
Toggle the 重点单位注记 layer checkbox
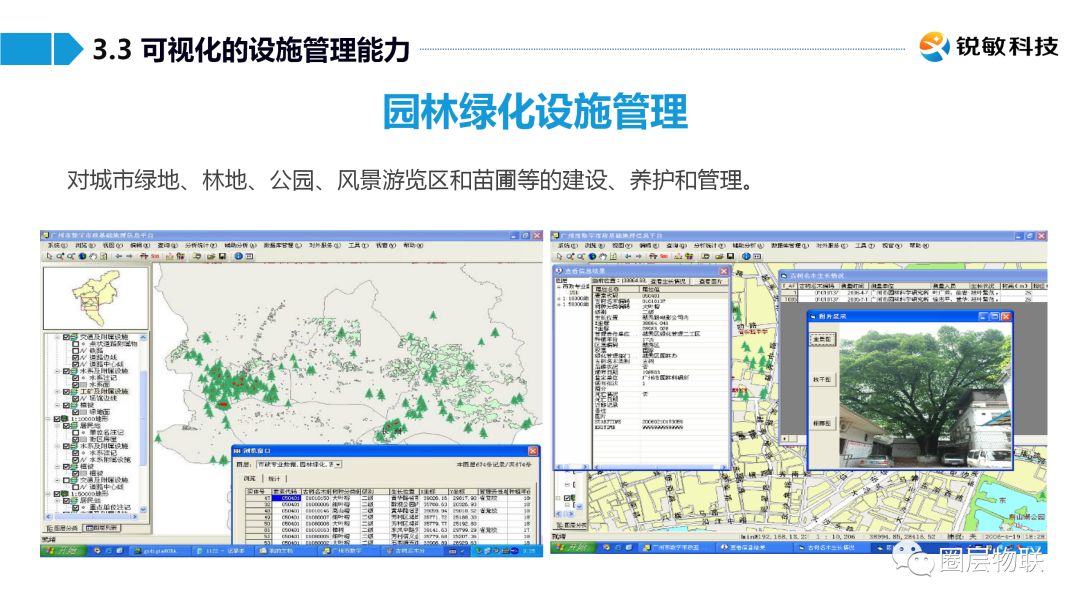(76, 507)
